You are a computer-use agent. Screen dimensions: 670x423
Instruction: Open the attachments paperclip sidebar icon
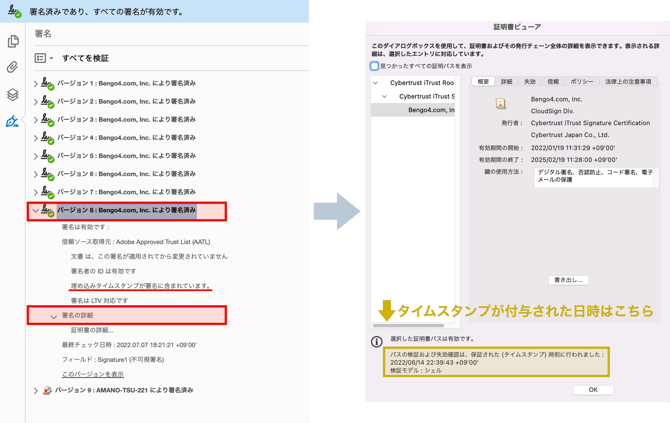[12, 67]
